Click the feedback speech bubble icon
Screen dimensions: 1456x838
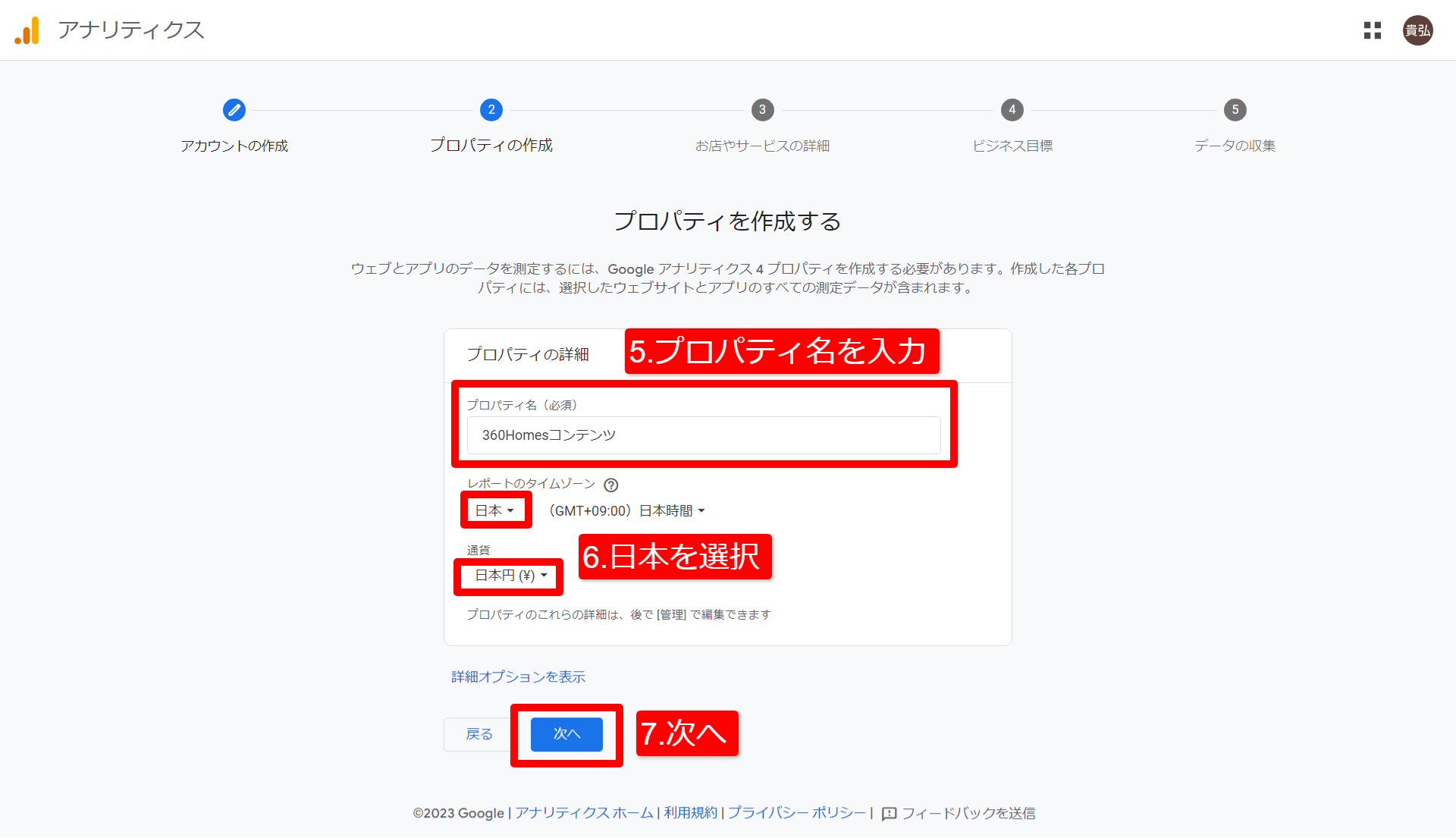click(x=890, y=814)
